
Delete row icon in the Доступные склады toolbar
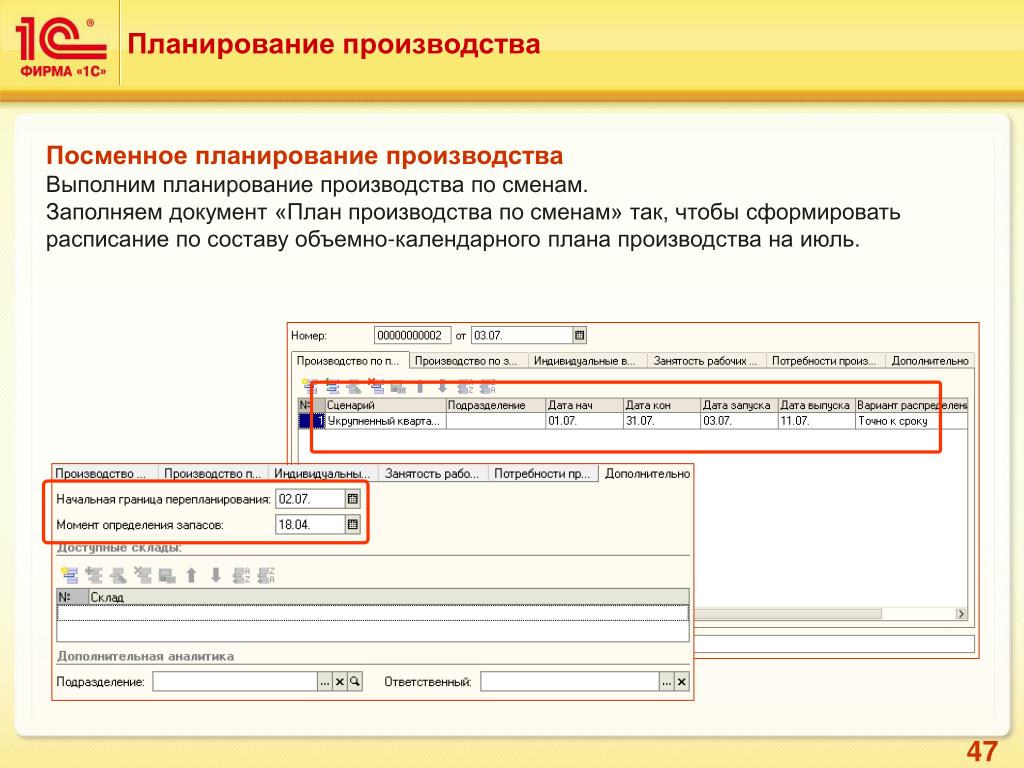[142, 575]
